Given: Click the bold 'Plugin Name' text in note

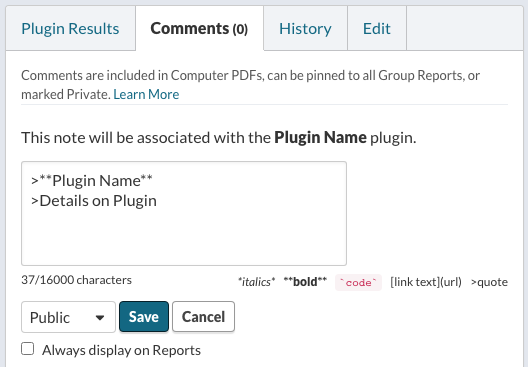Looking at the screenshot, I should pos(320,138).
